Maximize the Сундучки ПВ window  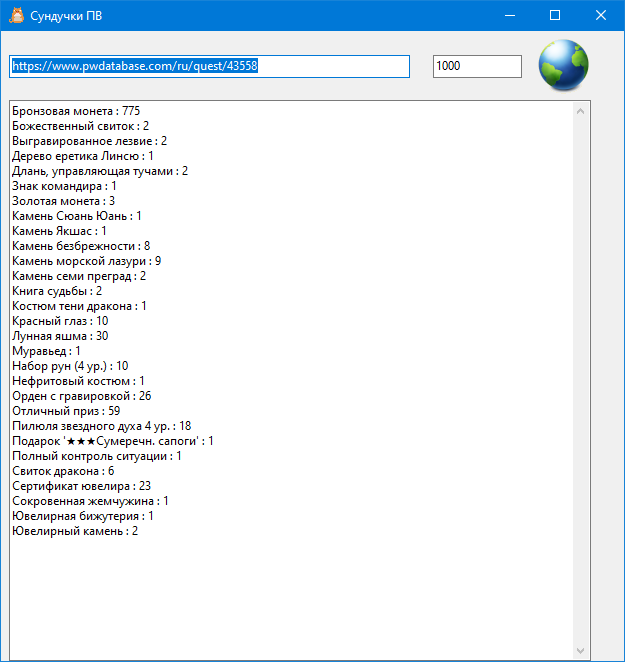pos(555,15)
